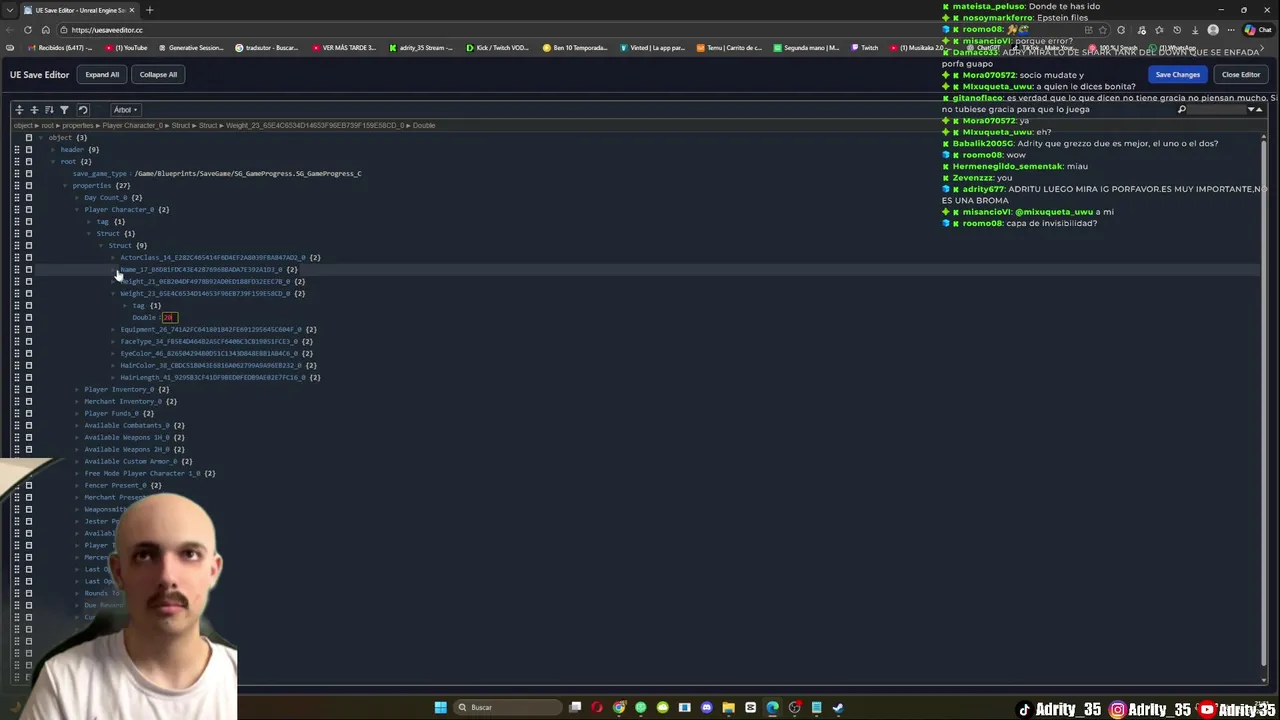Click the drag handle of the Player Funds_0 row
Screen dimensions: 1280x720
pyautogui.click(x=16, y=414)
